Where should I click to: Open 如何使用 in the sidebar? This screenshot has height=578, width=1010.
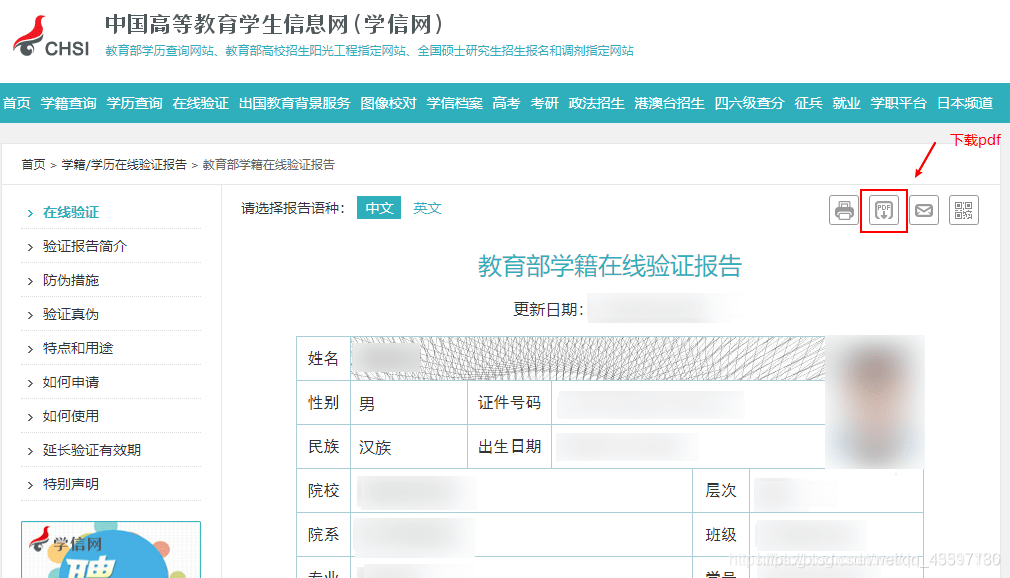click(x=71, y=416)
